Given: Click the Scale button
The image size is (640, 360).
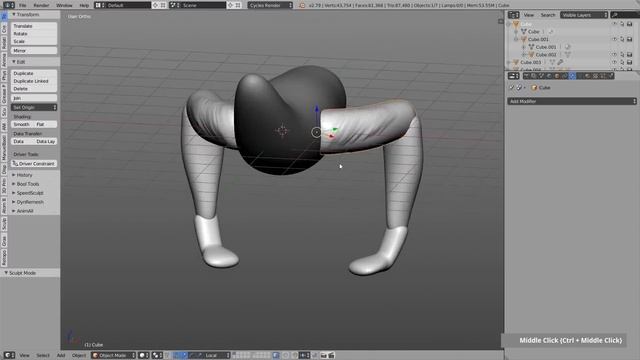Looking at the screenshot, I should (34, 42).
